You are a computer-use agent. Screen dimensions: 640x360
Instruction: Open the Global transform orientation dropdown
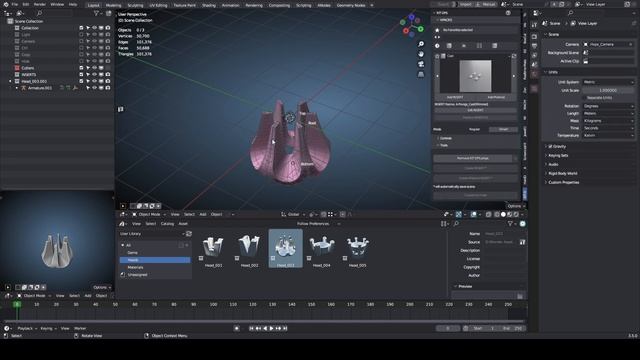[x=293, y=214]
